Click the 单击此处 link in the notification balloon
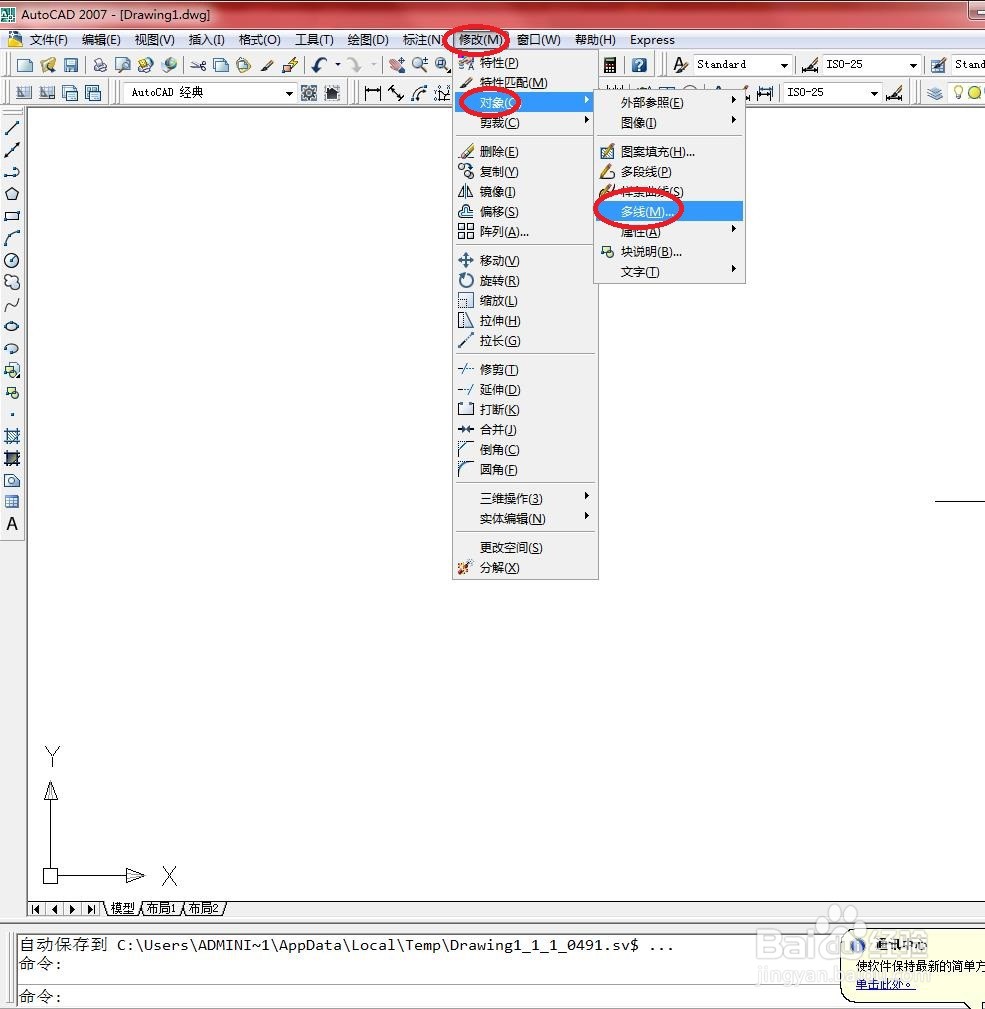This screenshot has width=985, height=1009. click(884, 984)
